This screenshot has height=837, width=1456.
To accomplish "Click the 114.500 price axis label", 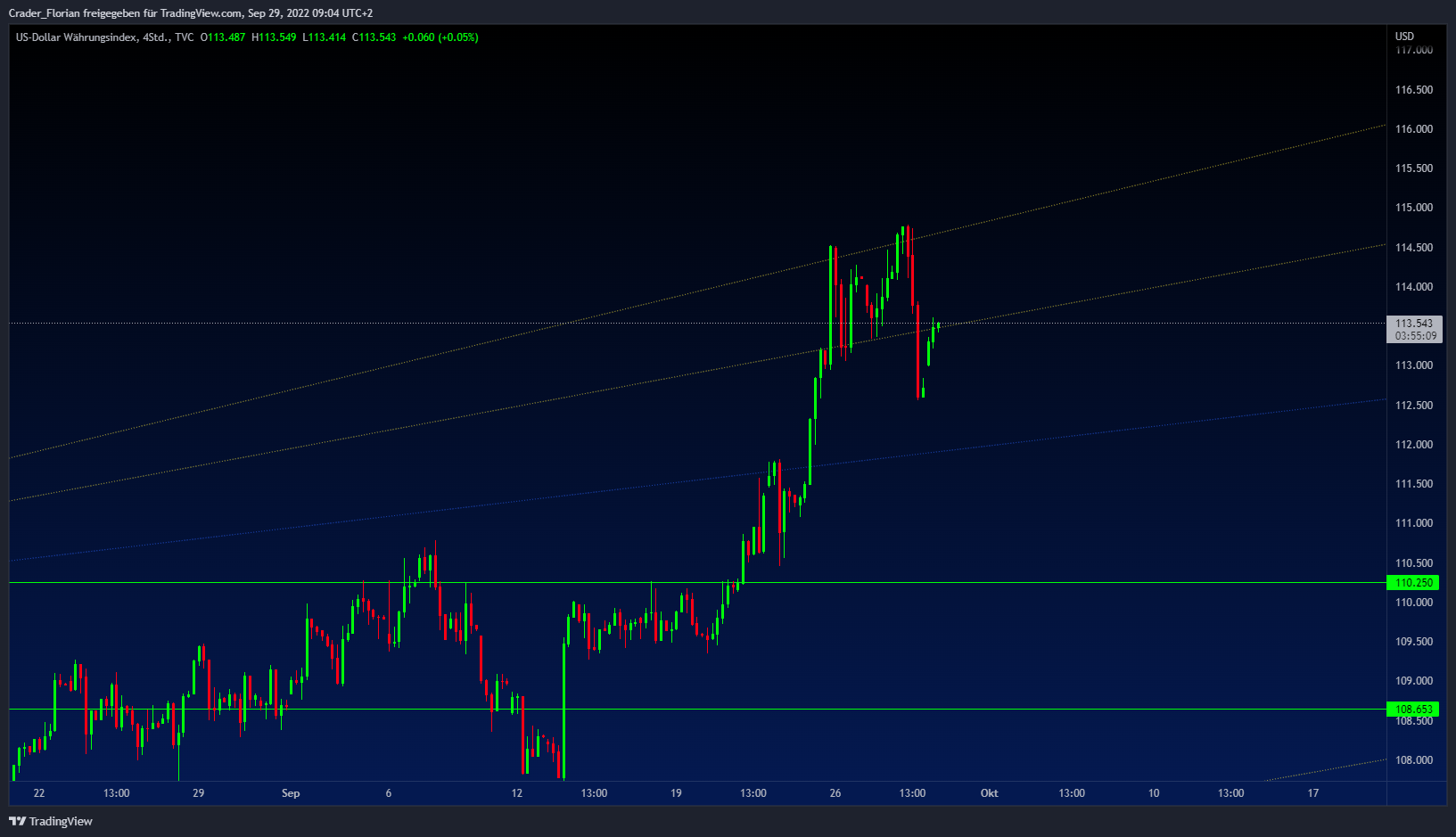I will [1414, 248].
